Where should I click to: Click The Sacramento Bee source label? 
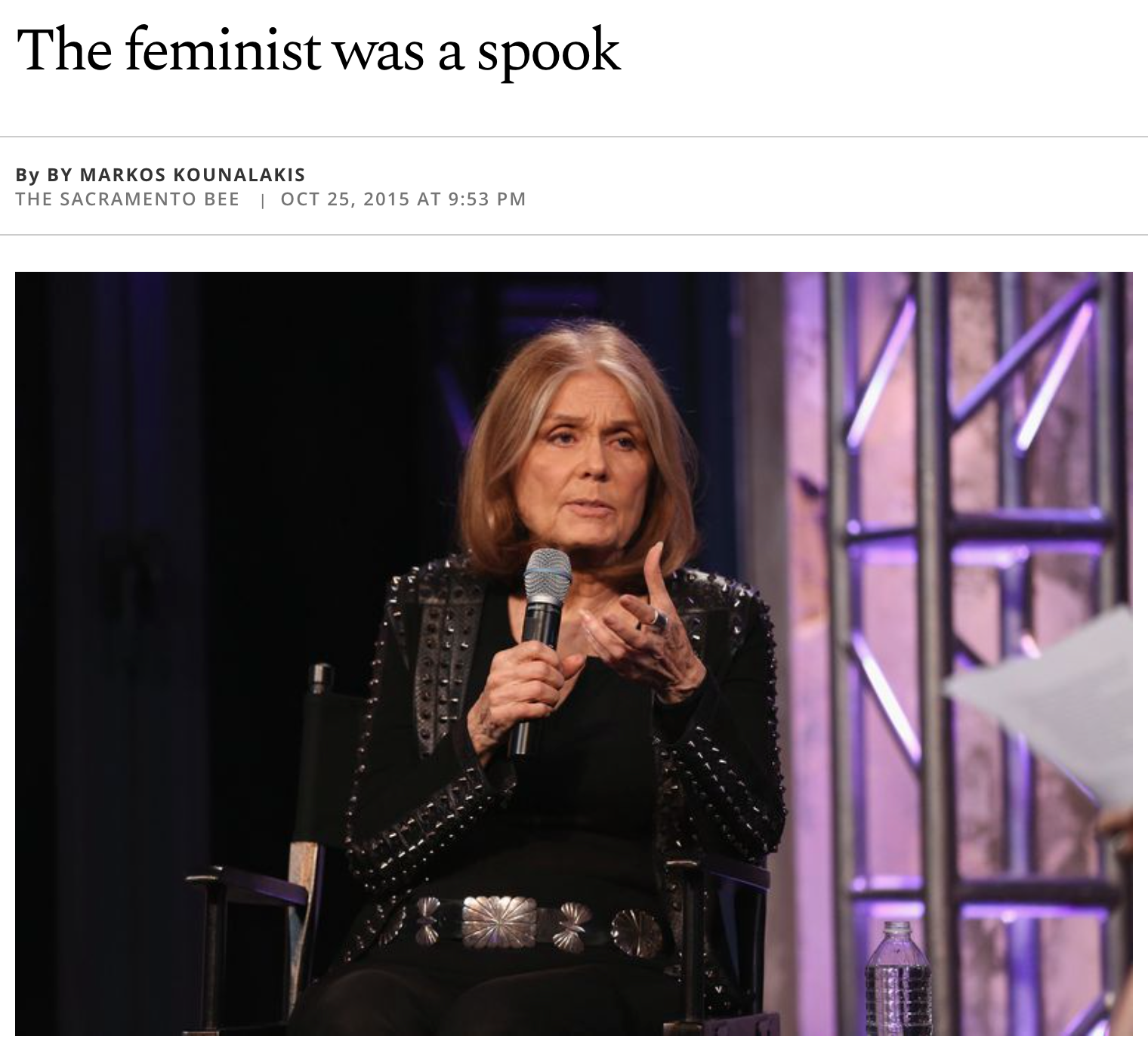click(127, 199)
